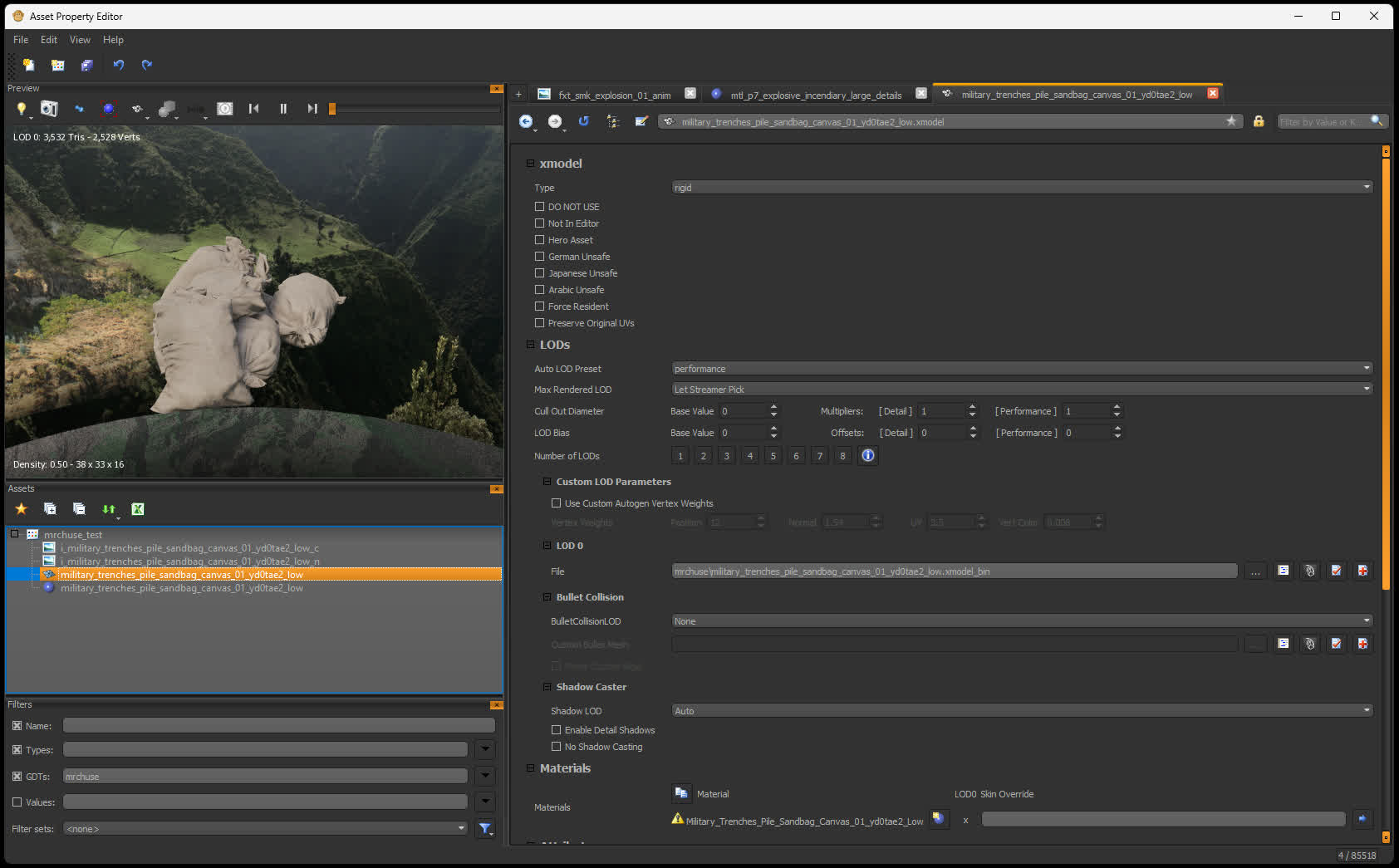Pause the preview playback
Image resolution: width=1399 pixels, height=868 pixels.
click(x=283, y=109)
